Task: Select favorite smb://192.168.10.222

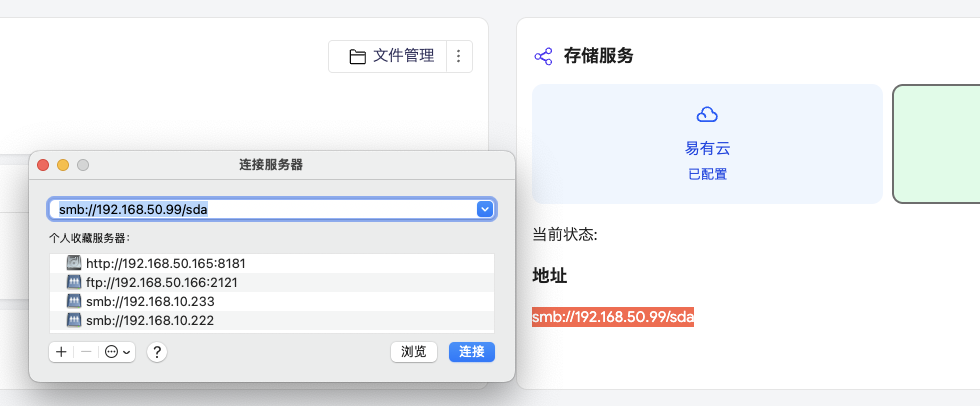Action: click(x=272, y=320)
